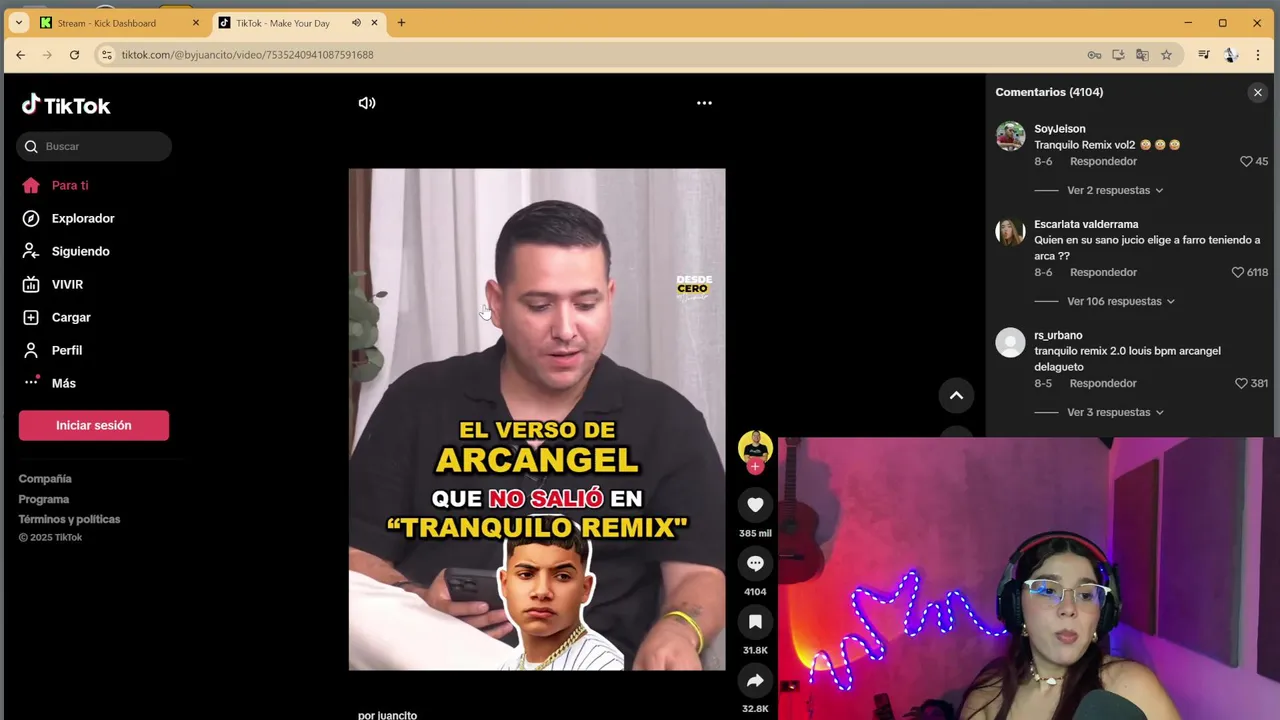Open the Compañía footer link
Screen dimensions: 1280x720
[x=45, y=479]
